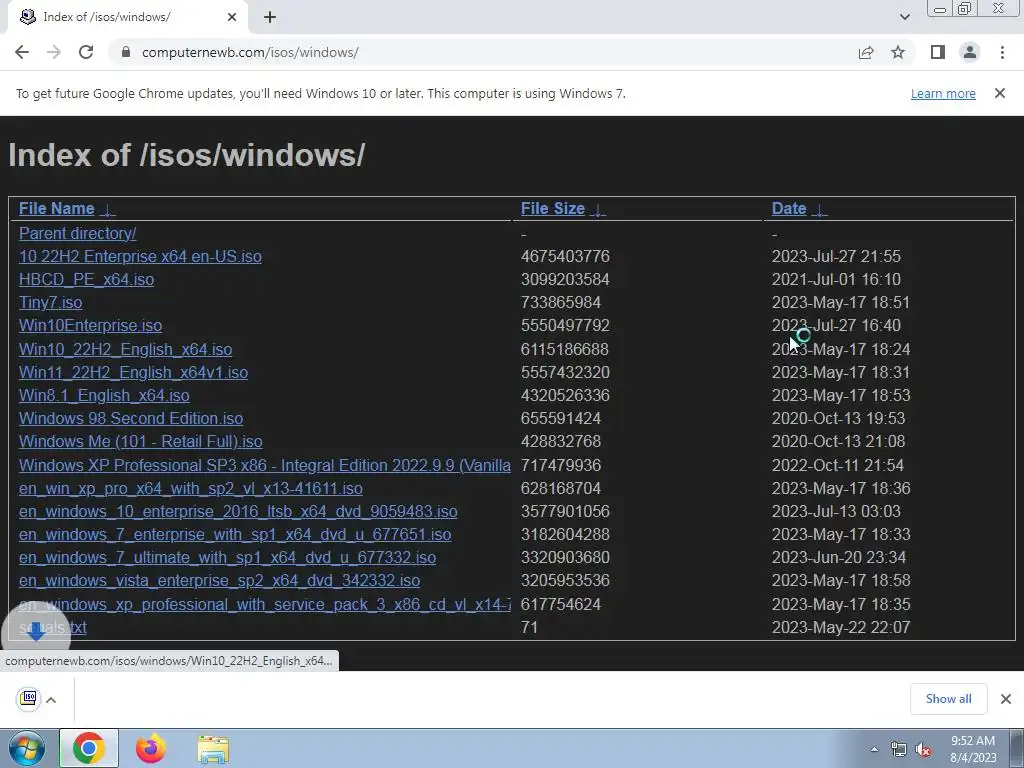Reload the current page
This screenshot has width=1024, height=768.
(x=86, y=52)
